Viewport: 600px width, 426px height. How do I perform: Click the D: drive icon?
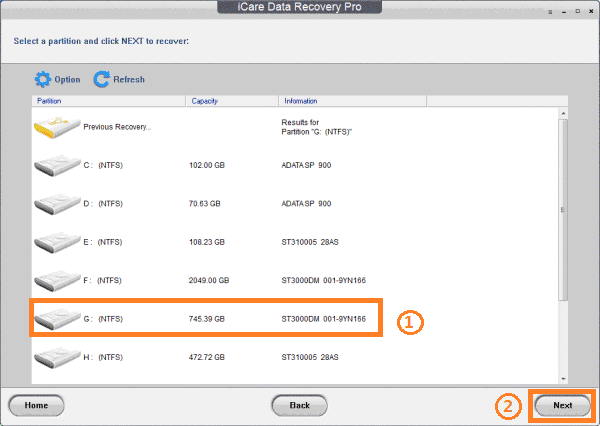point(56,203)
